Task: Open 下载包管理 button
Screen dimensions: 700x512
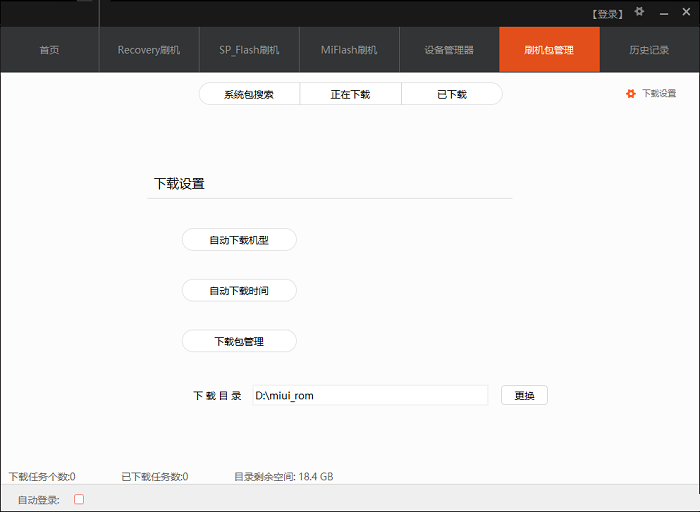Action: [239, 341]
